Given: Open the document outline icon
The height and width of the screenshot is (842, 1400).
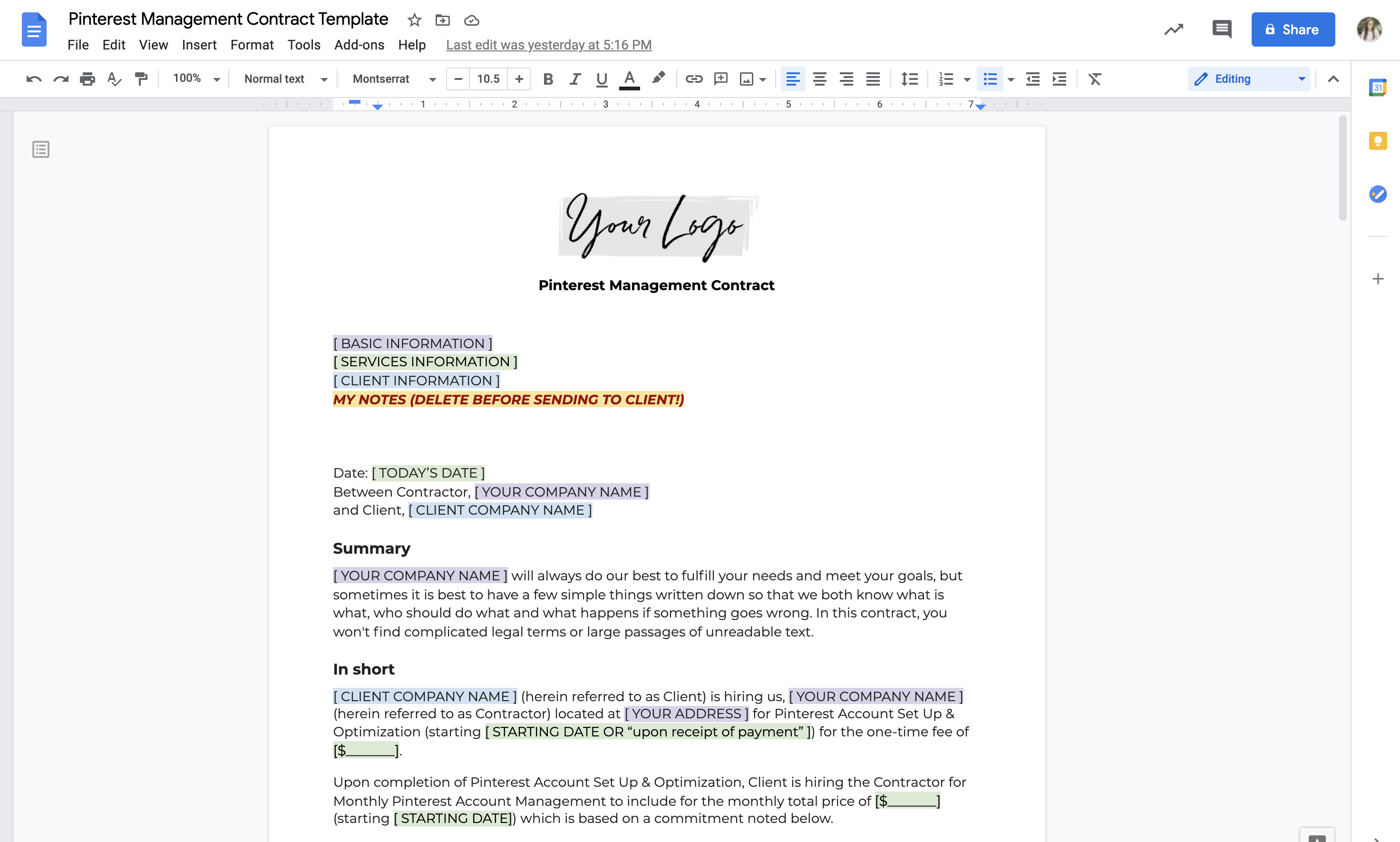Looking at the screenshot, I should tap(41, 149).
